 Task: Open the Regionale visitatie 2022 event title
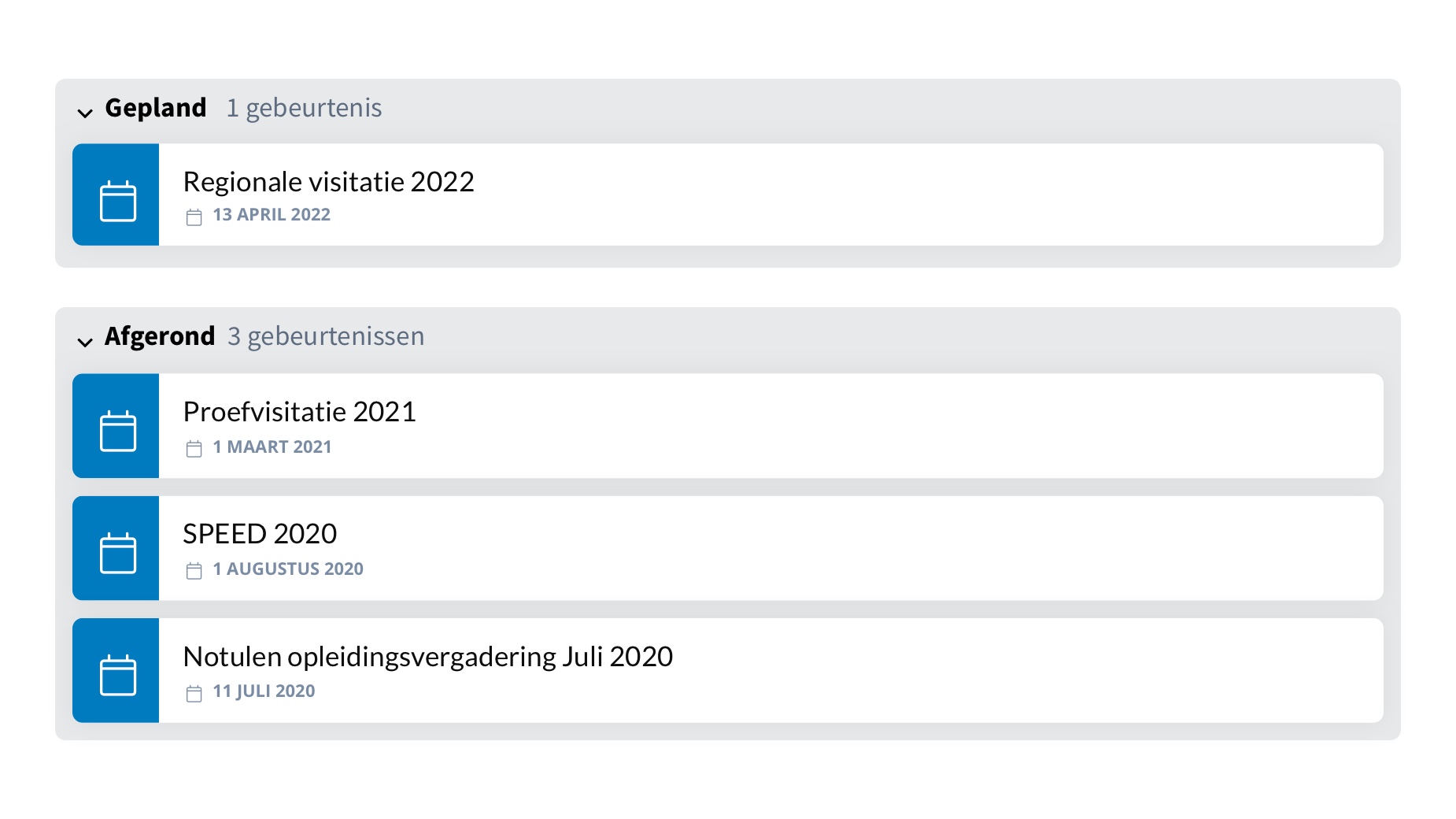[328, 182]
